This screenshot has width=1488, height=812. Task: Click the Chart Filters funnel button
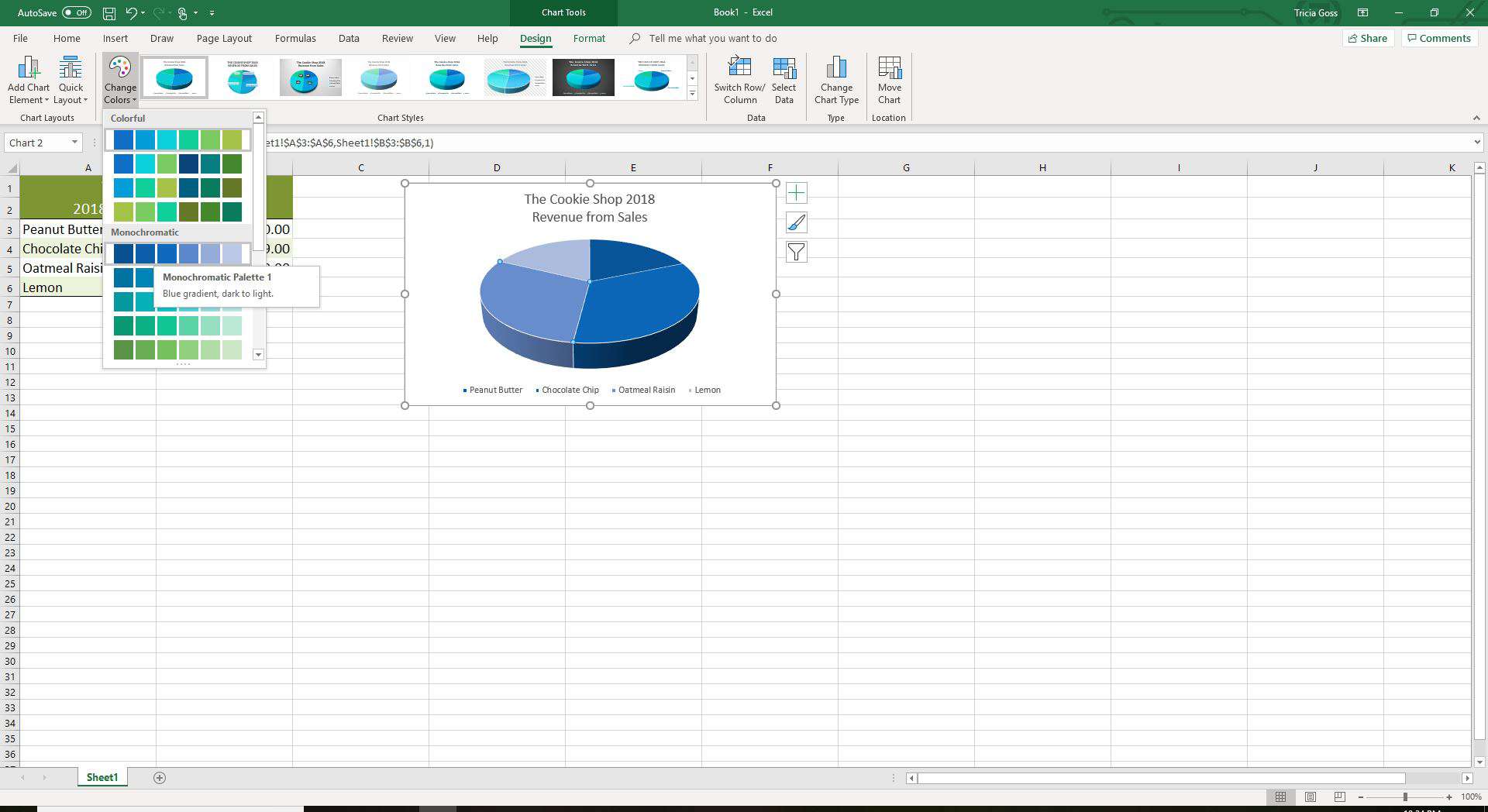point(796,252)
